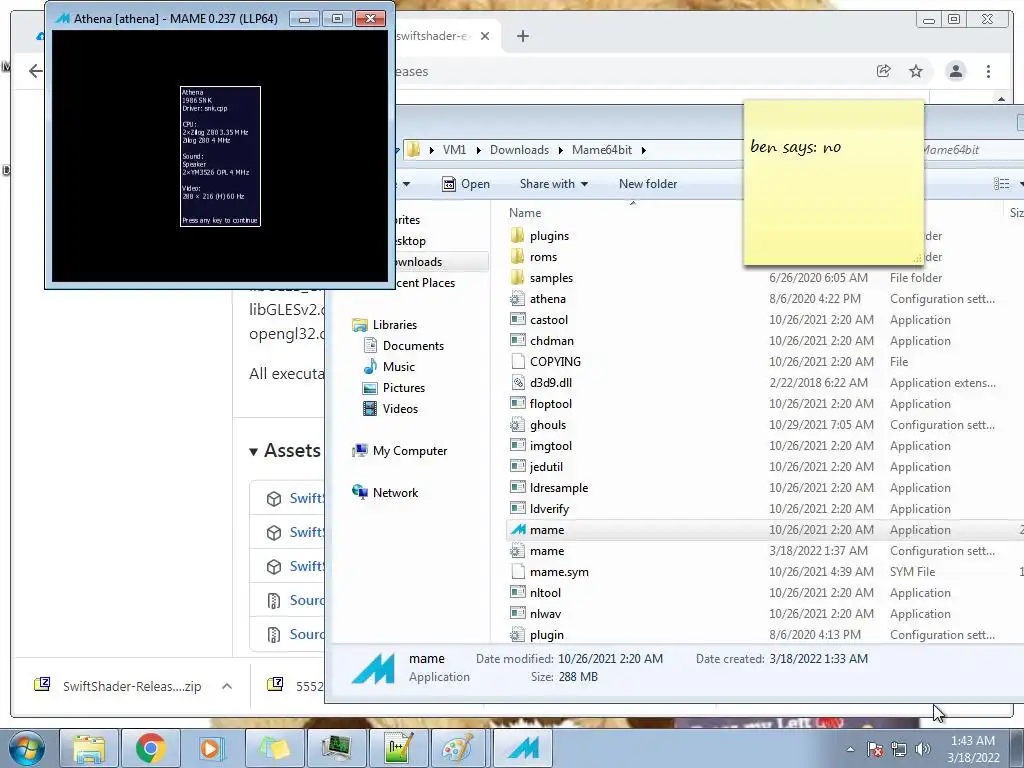Image resolution: width=1024 pixels, height=768 pixels.
Task: Click VM1 in the breadcrumb path
Action: (455, 150)
